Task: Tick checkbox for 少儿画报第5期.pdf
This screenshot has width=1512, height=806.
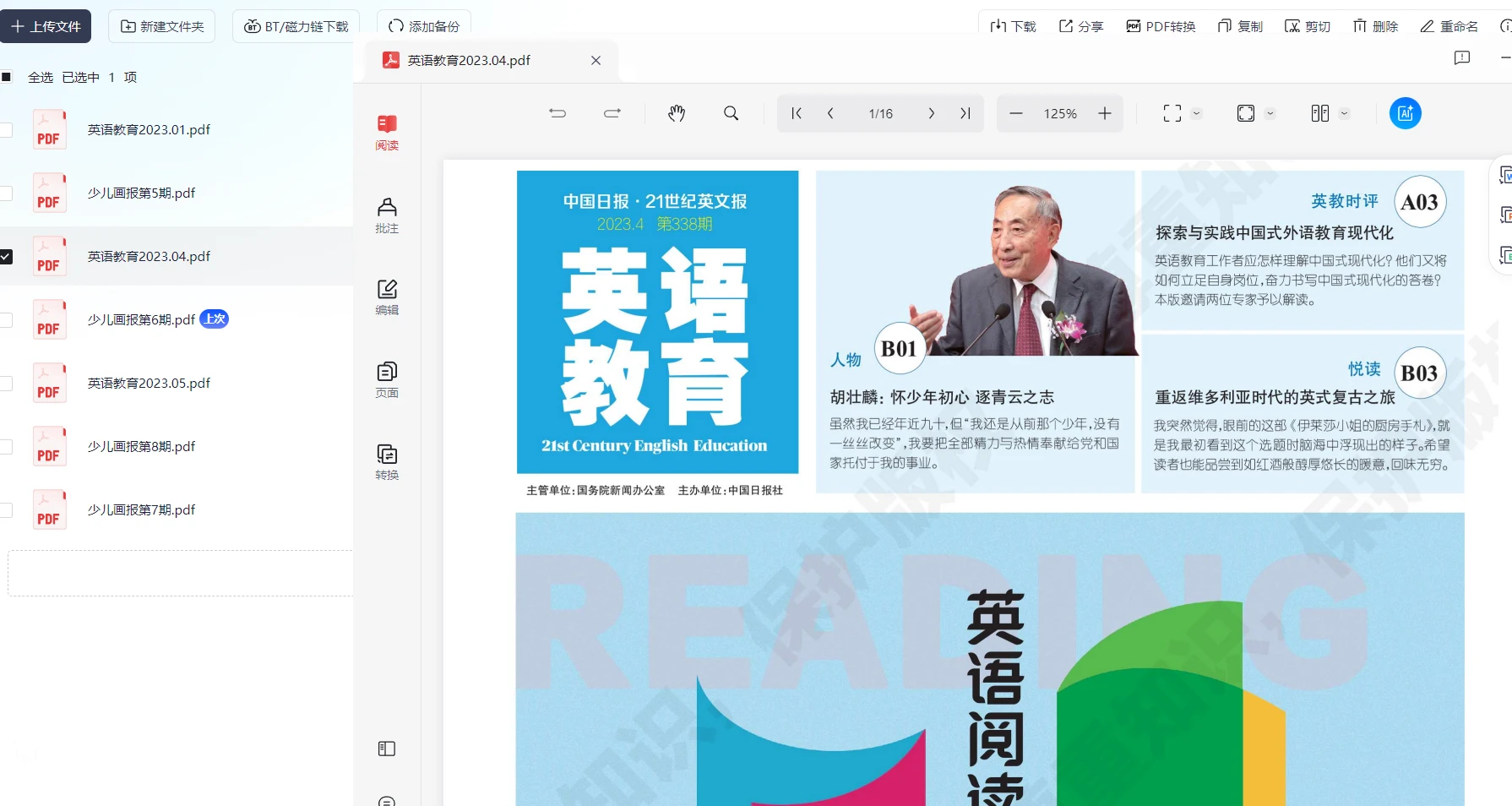Action: [6, 193]
